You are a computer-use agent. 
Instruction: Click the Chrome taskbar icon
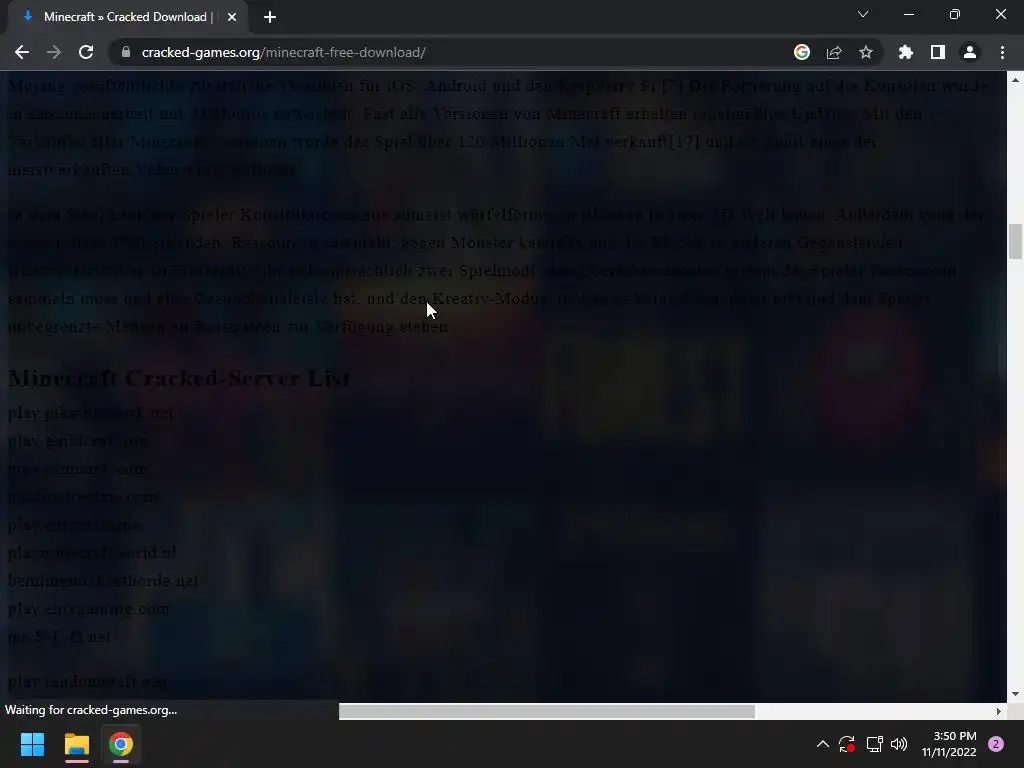pyautogui.click(x=121, y=744)
